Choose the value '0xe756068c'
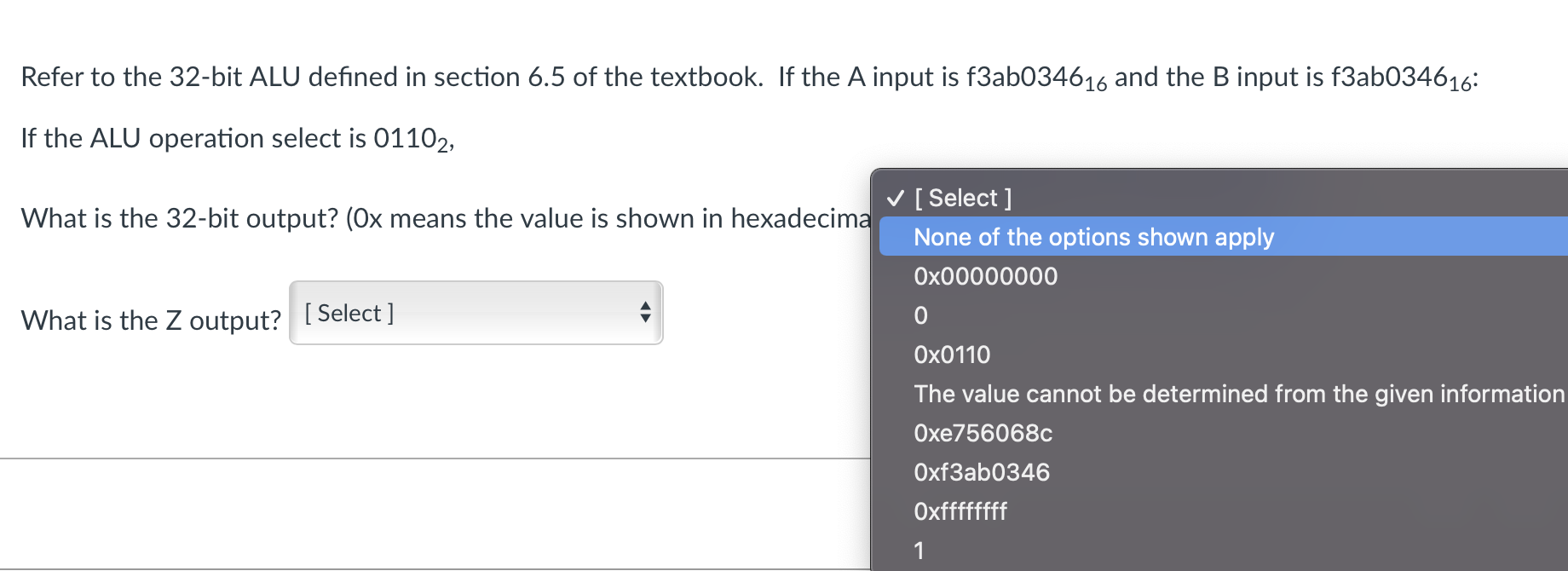Image resolution: width=1568 pixels, height=571 pixels. (x=983, y=433)
